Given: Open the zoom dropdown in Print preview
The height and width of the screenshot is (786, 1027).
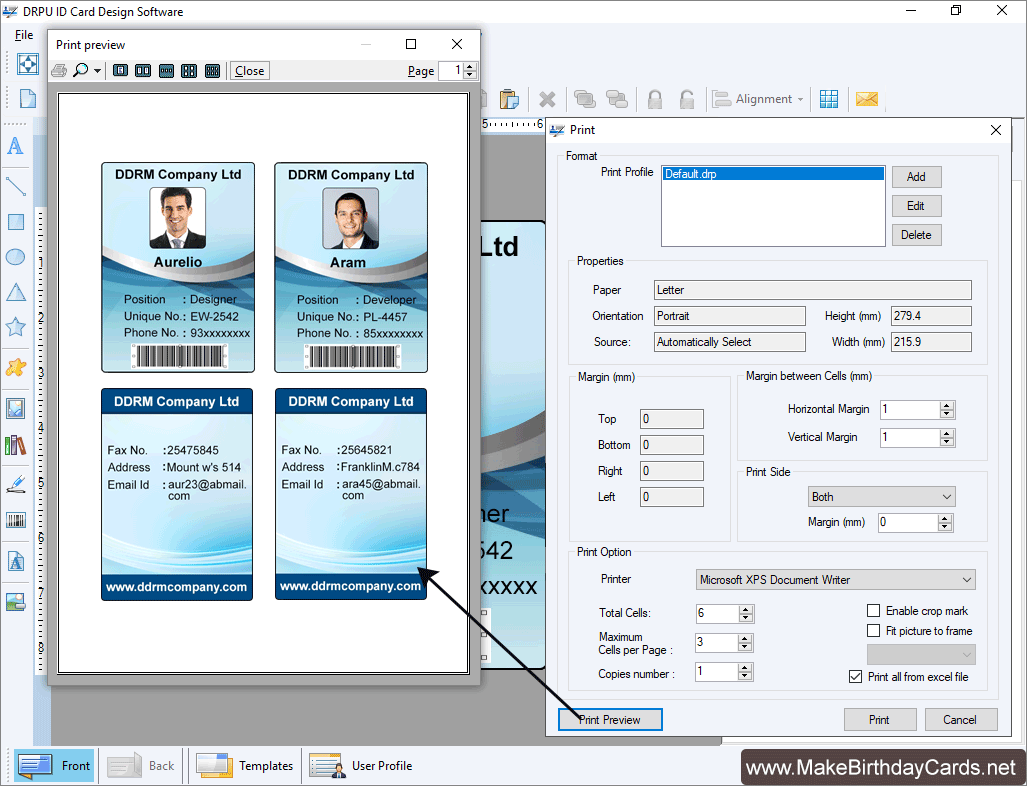Looking at the screenshot, I should click(x=99, y=70).
